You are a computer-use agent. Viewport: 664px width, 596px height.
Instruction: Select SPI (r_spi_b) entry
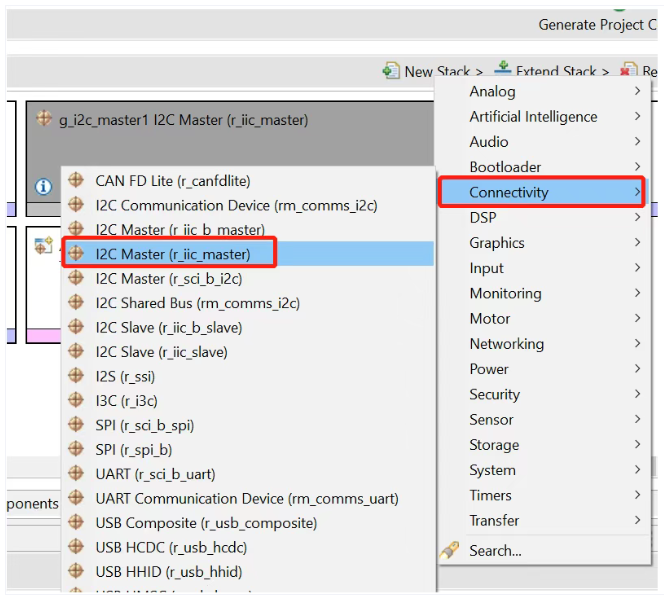point(248,449)
